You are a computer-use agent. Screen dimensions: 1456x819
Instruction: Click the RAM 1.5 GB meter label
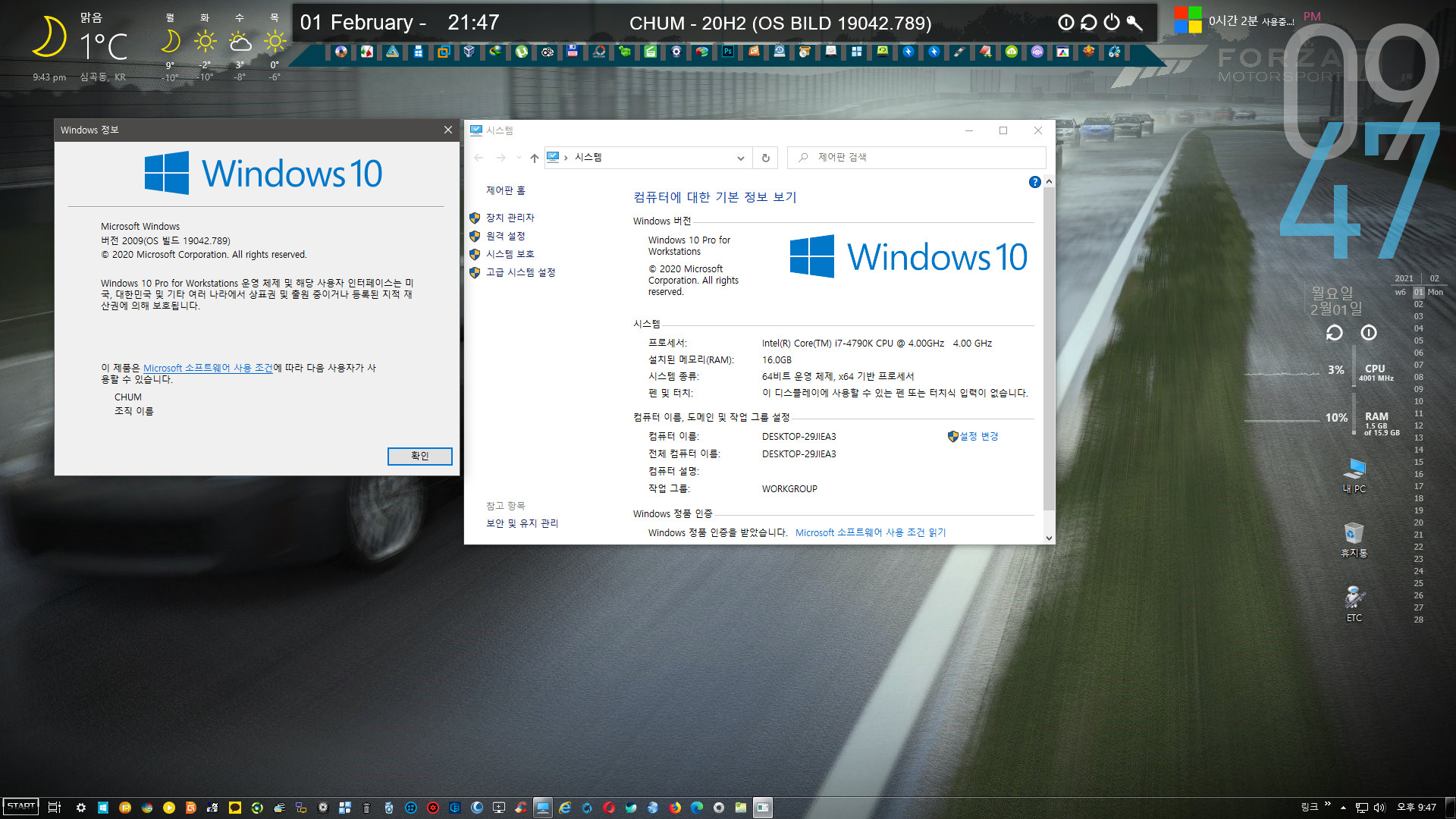coord(1381,423)
